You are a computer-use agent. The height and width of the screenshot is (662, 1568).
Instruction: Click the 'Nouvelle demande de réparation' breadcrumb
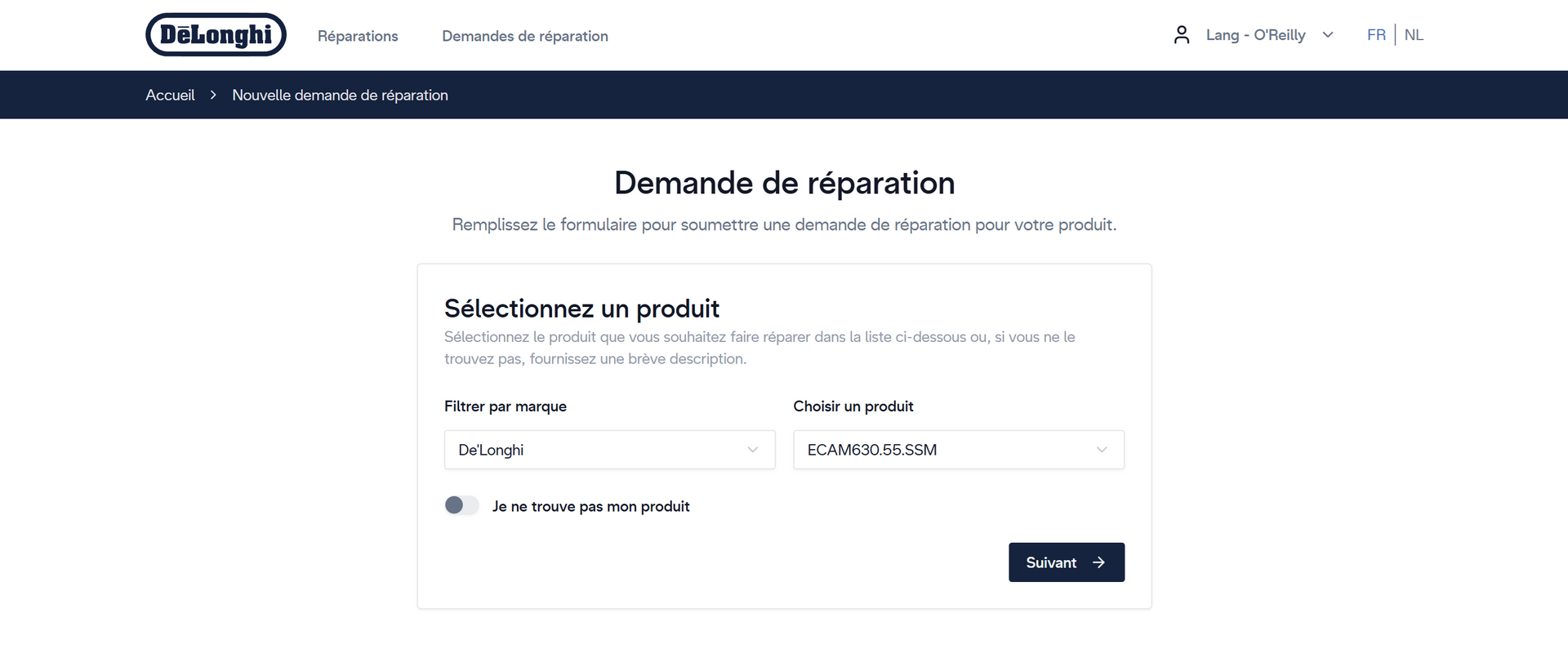(x=340, y=96)
